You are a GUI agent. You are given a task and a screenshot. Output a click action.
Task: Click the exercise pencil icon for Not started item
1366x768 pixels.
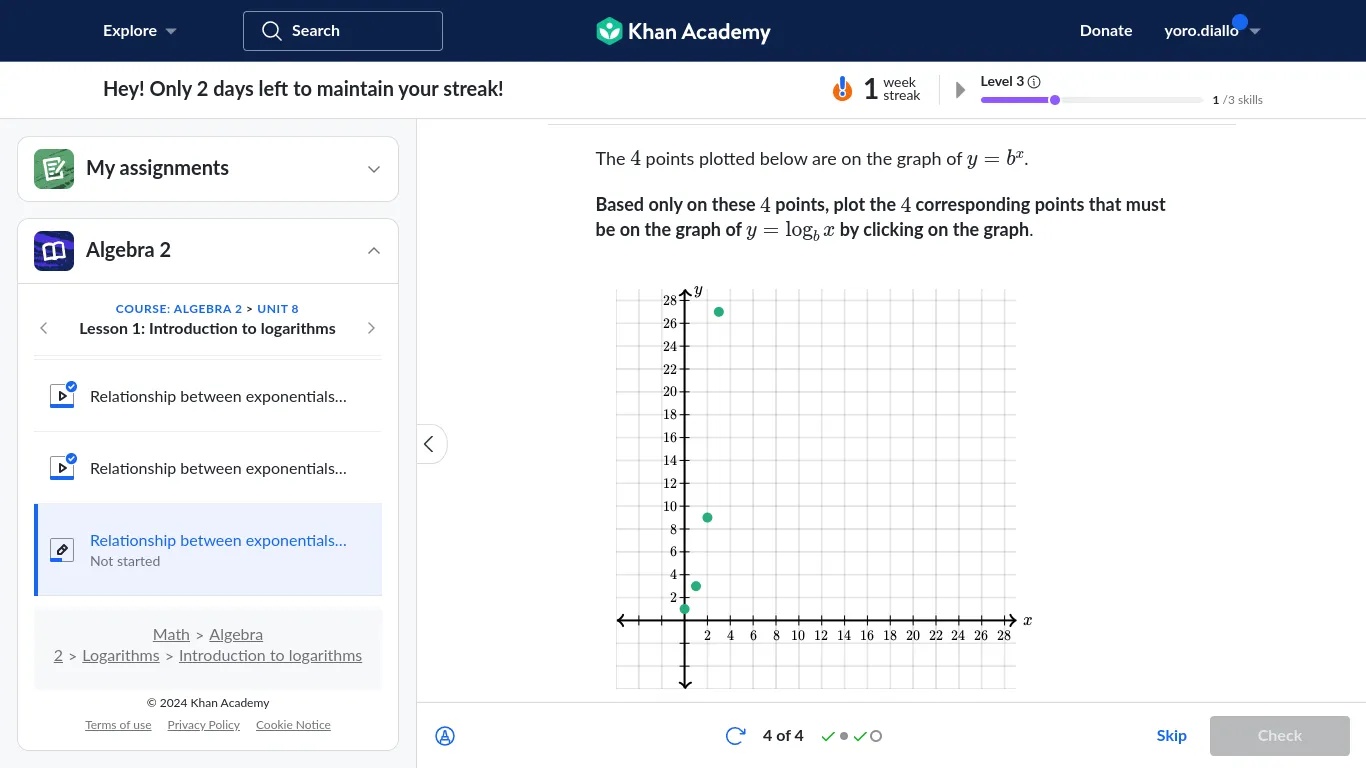click(x=61, y=549)
